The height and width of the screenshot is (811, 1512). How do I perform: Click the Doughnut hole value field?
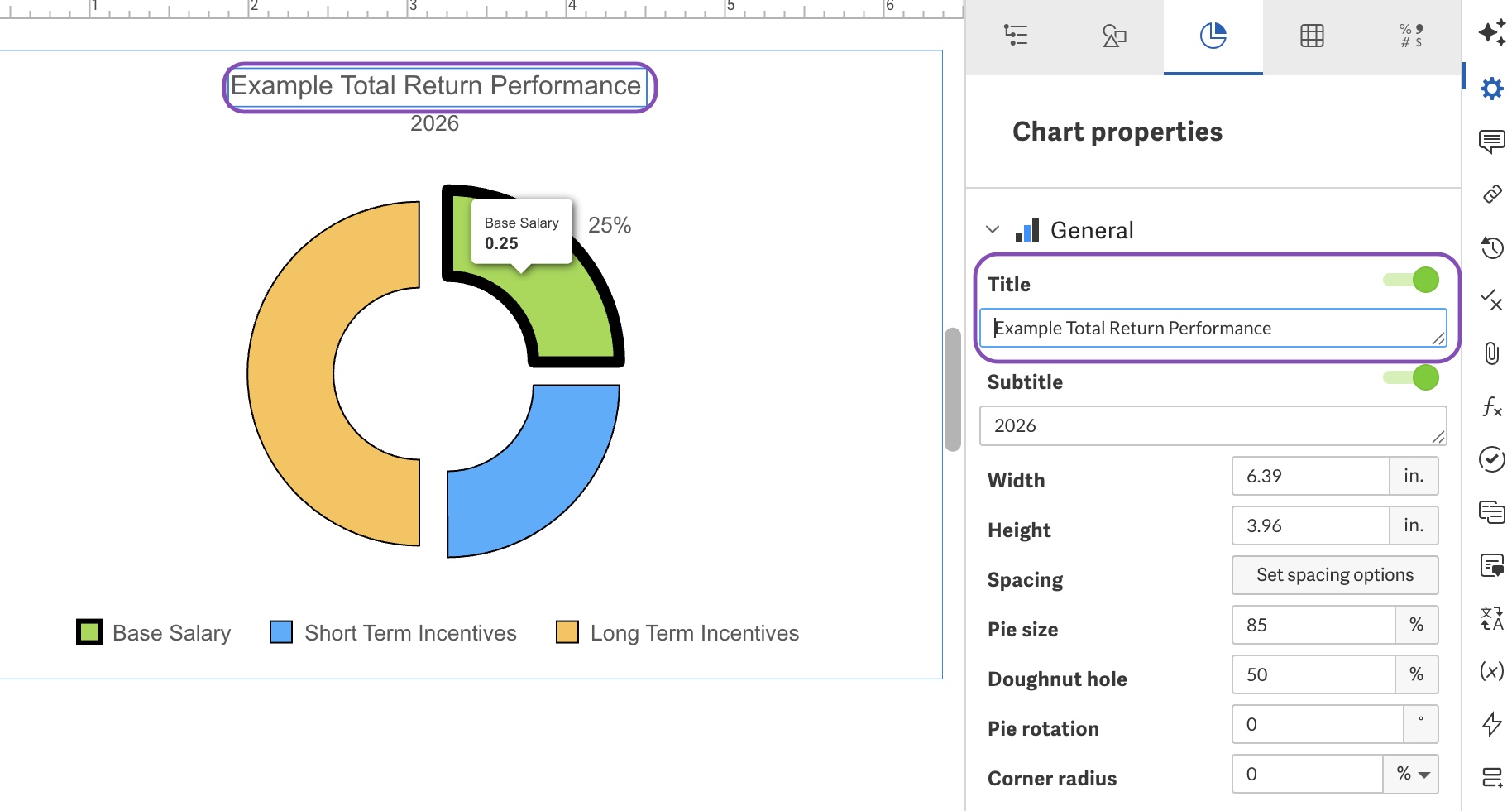pos(1313,674)
